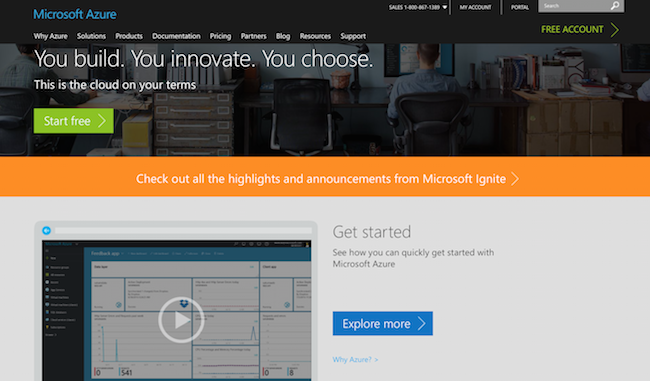Follow the Why Azure? link
Viewport: 650px width, 381px height.
coord(355,359)
